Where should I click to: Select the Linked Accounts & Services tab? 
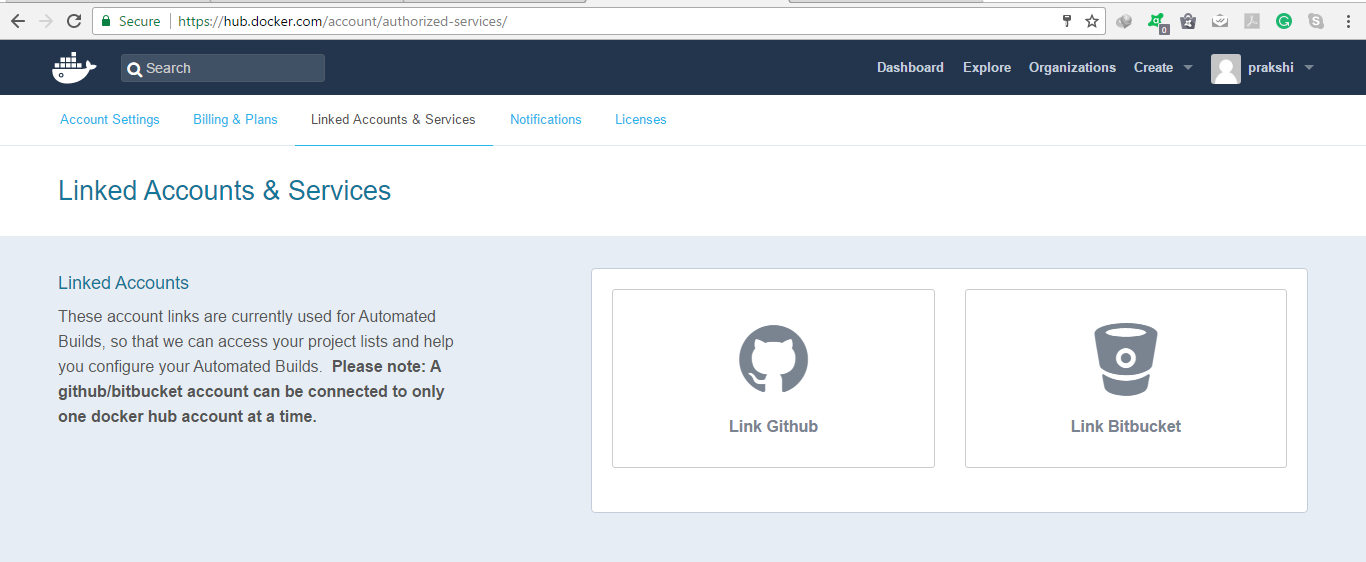pyautogui.click(x=393, y=120)
